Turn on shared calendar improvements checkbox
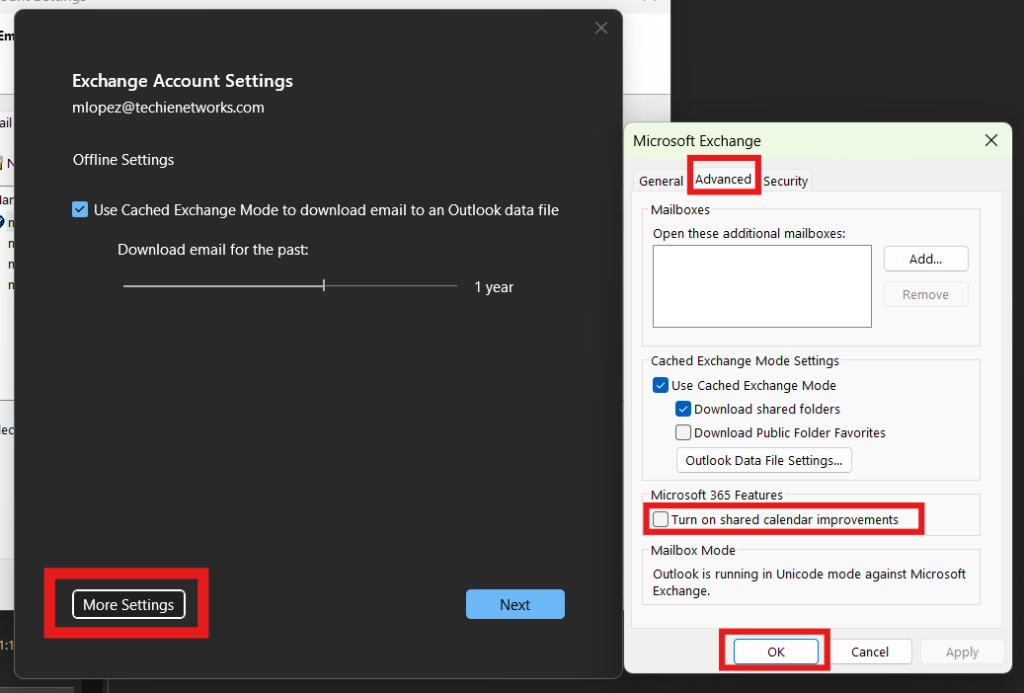Image resolution: width=1024 pixels, height=693 pixels. coord(660,520)
